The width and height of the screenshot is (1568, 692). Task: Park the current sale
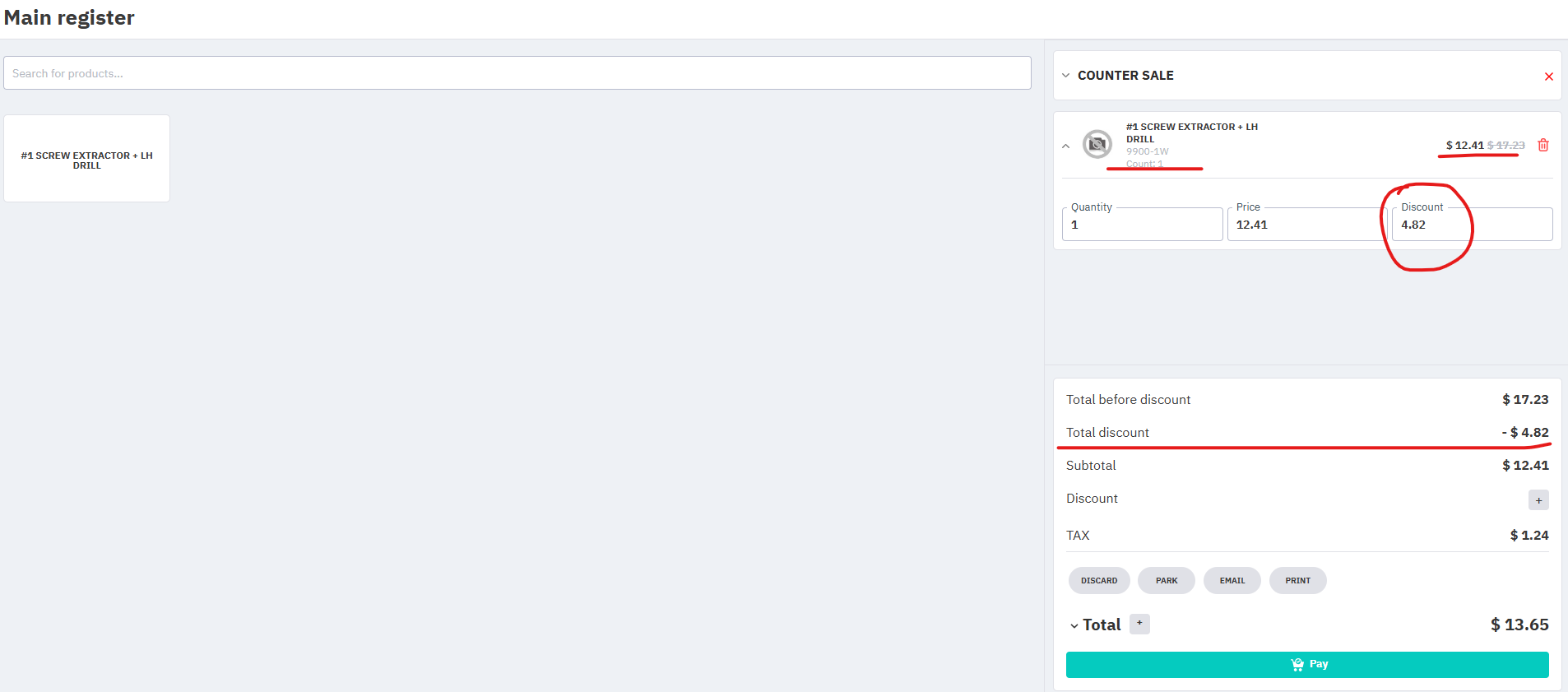point(1166,580)
